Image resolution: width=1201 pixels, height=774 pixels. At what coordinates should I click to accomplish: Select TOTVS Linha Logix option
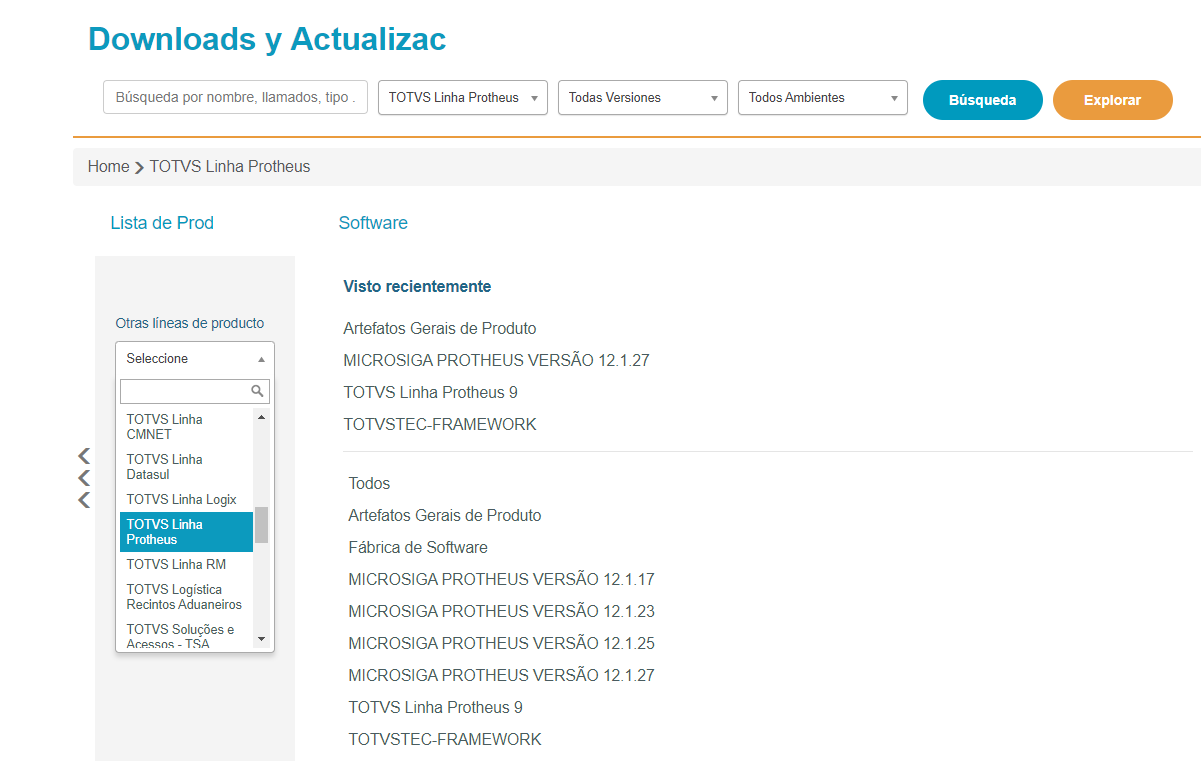(x=186, y=499)
